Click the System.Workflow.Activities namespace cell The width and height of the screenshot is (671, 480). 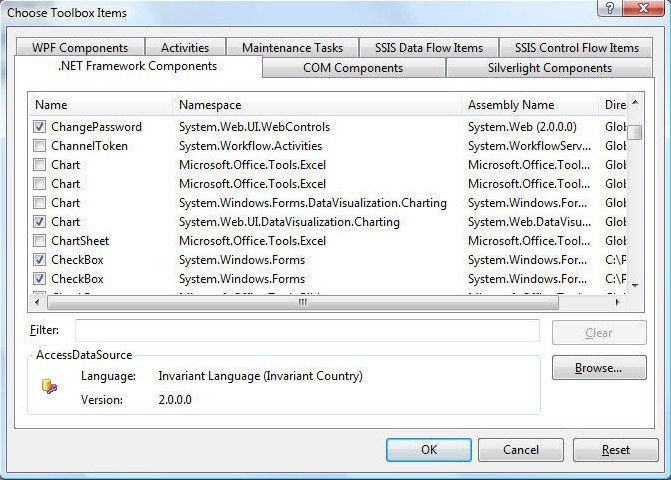250,146
